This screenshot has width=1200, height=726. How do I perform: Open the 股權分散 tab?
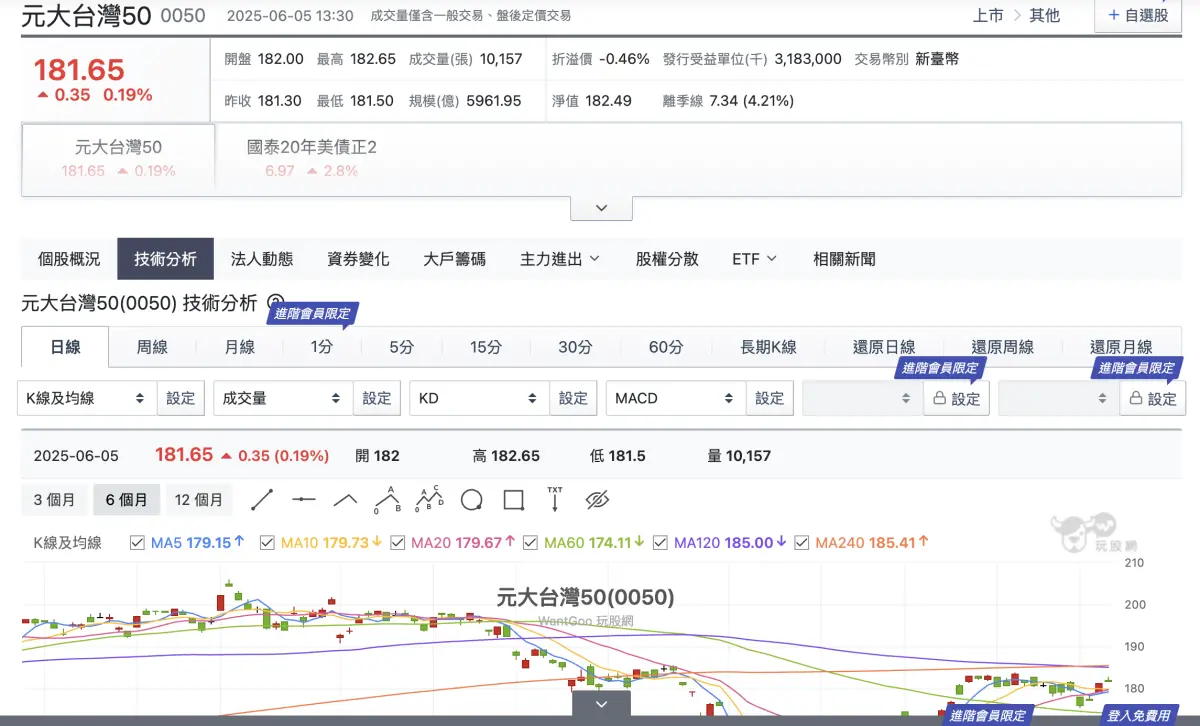667,259
